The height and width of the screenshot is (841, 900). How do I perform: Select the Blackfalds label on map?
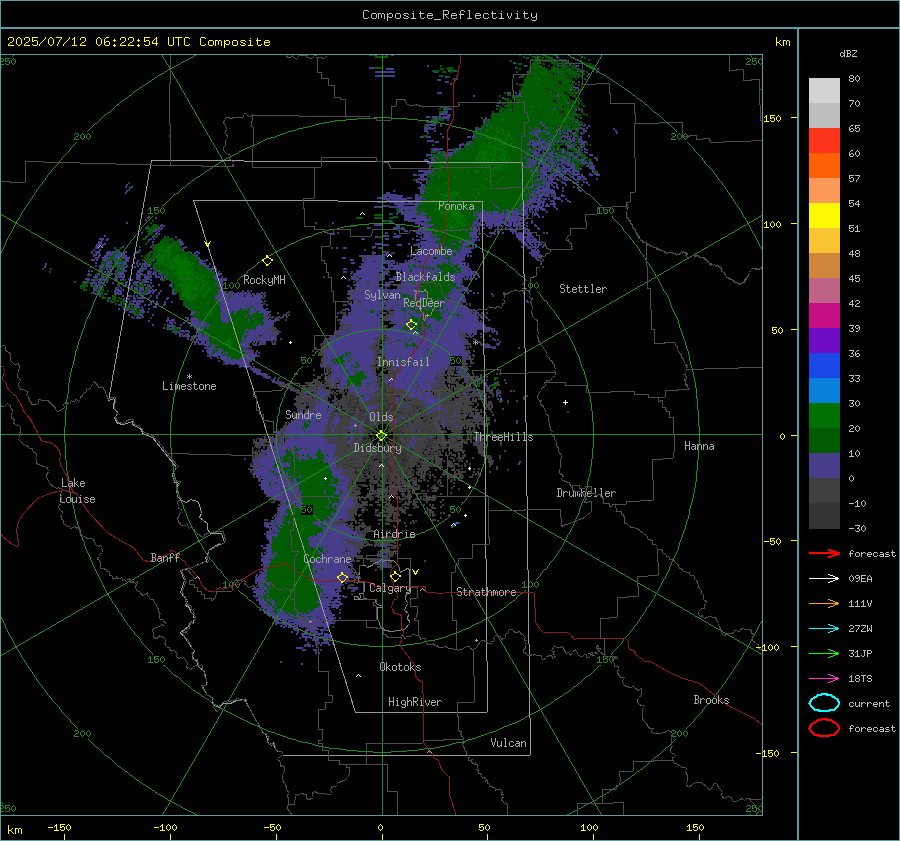pyautogui.click(x=425, y=277)
